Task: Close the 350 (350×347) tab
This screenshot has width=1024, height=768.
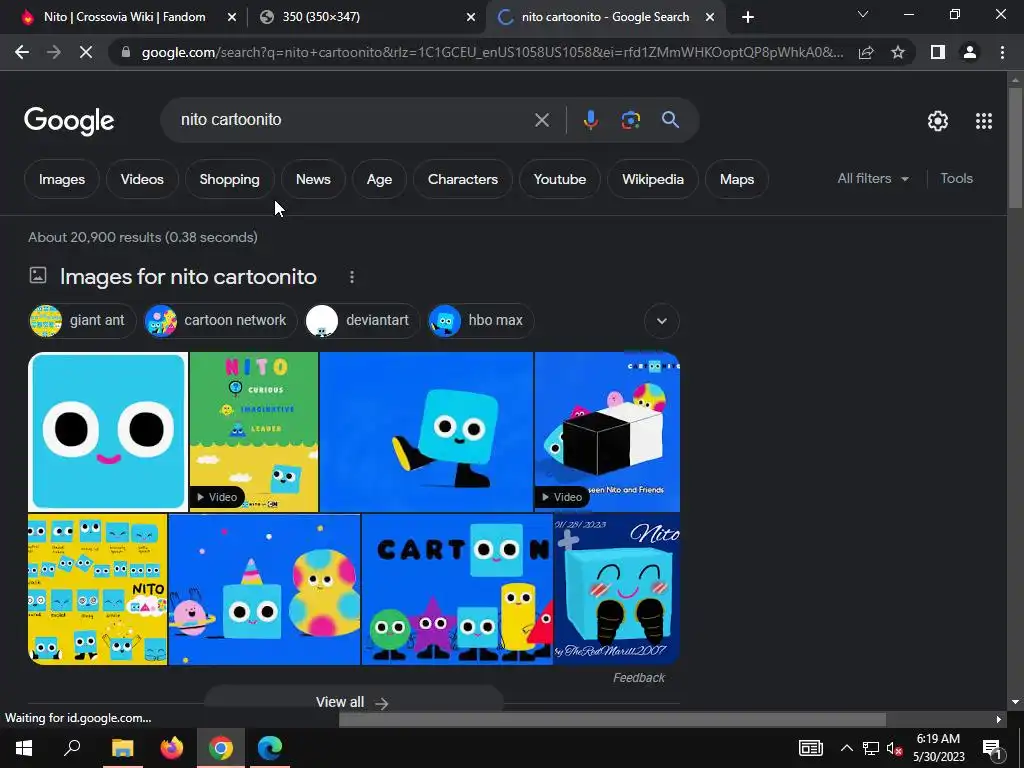Action: tap(471, 17)
